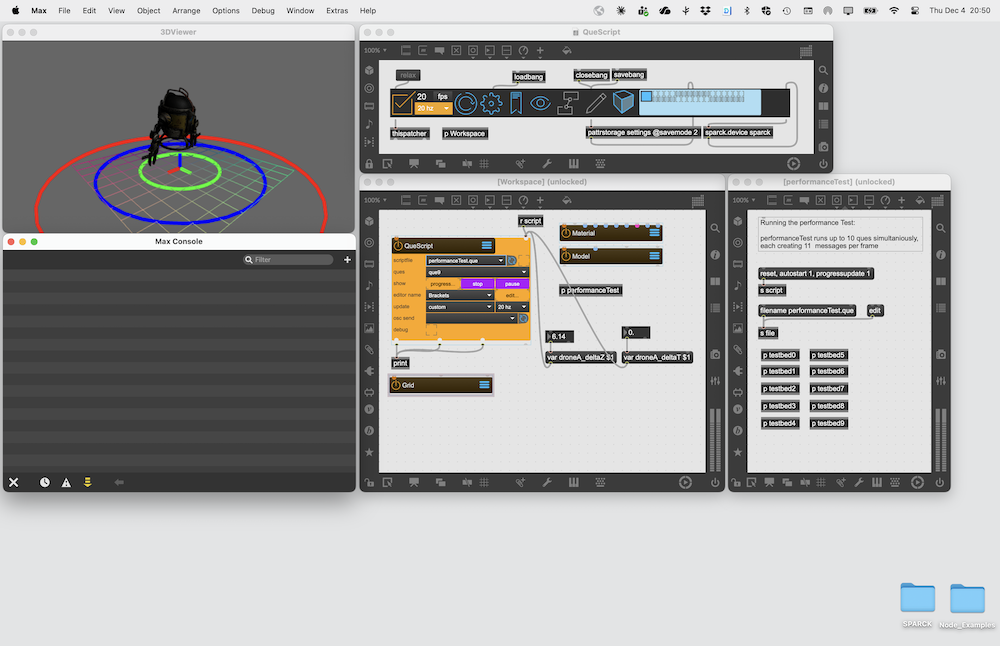This screenshot has width=1000, height=646.
Task: Show timestamps using Max Console clock icon
Action: coord(45,482)
